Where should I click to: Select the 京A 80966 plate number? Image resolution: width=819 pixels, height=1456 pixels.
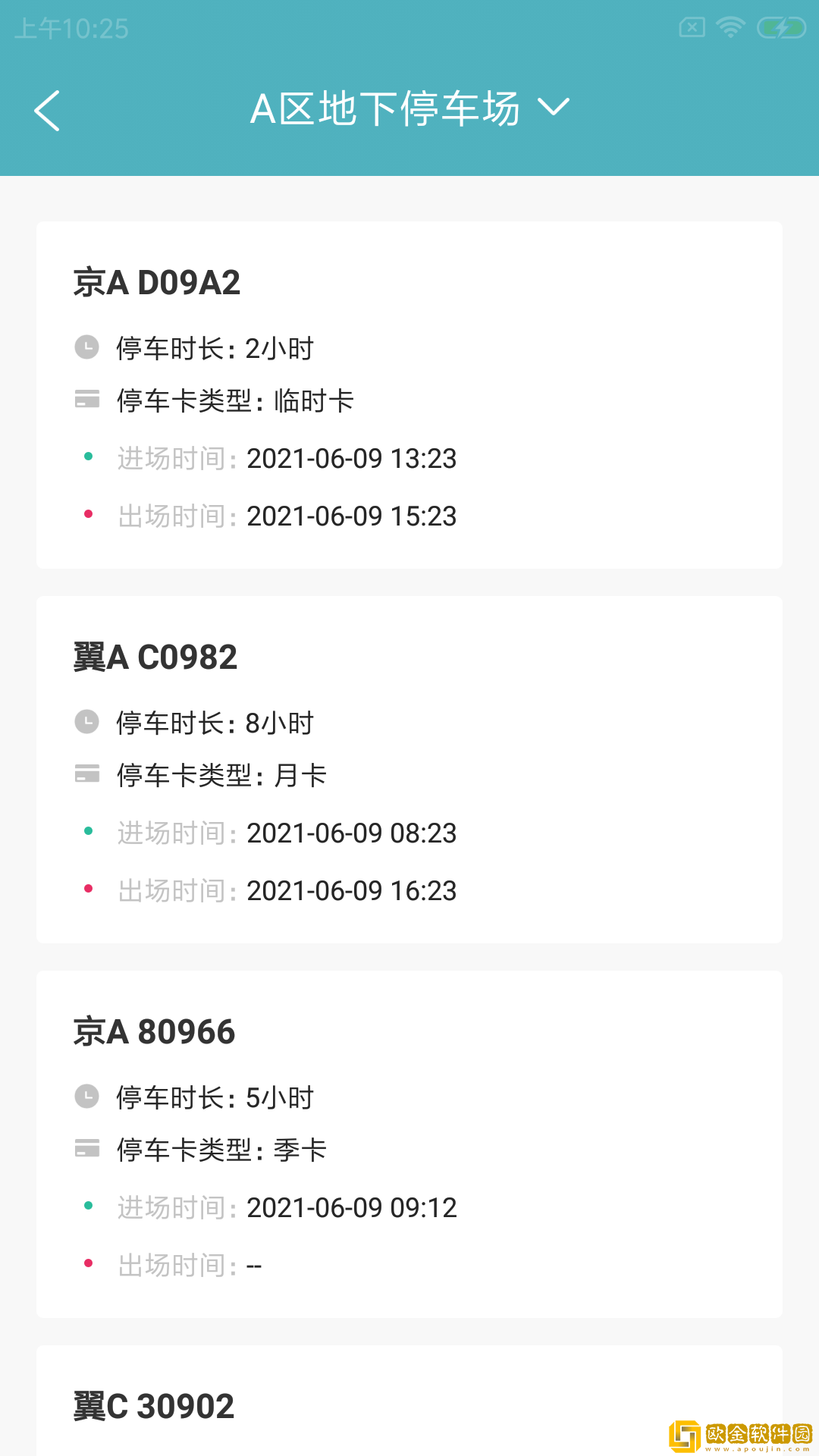point(155,1032)
